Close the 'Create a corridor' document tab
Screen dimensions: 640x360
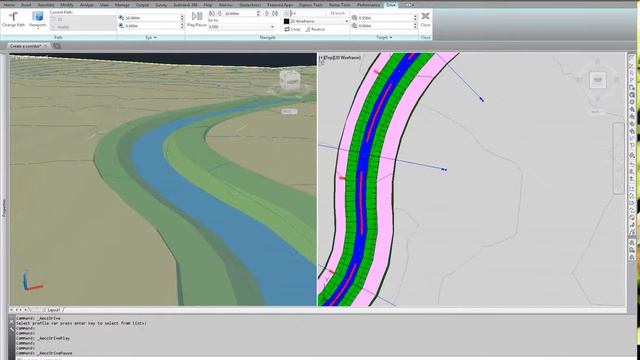pos(45,46)
